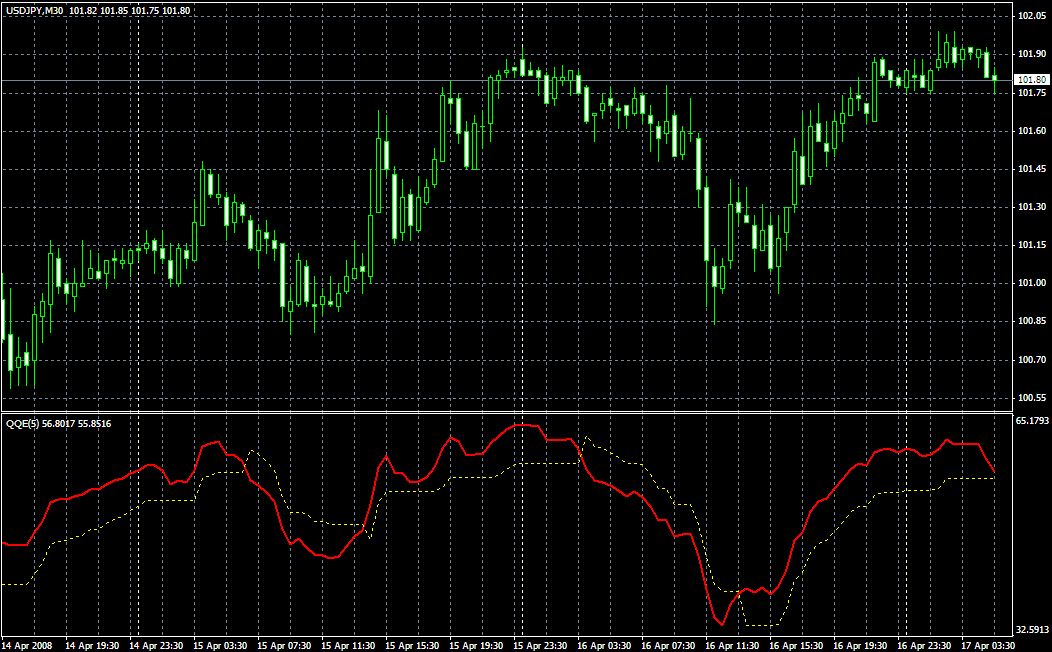Click the 100.85 price scale label
The width and height of the screenshot is (1052, 652).
[x=1032, y=321]
